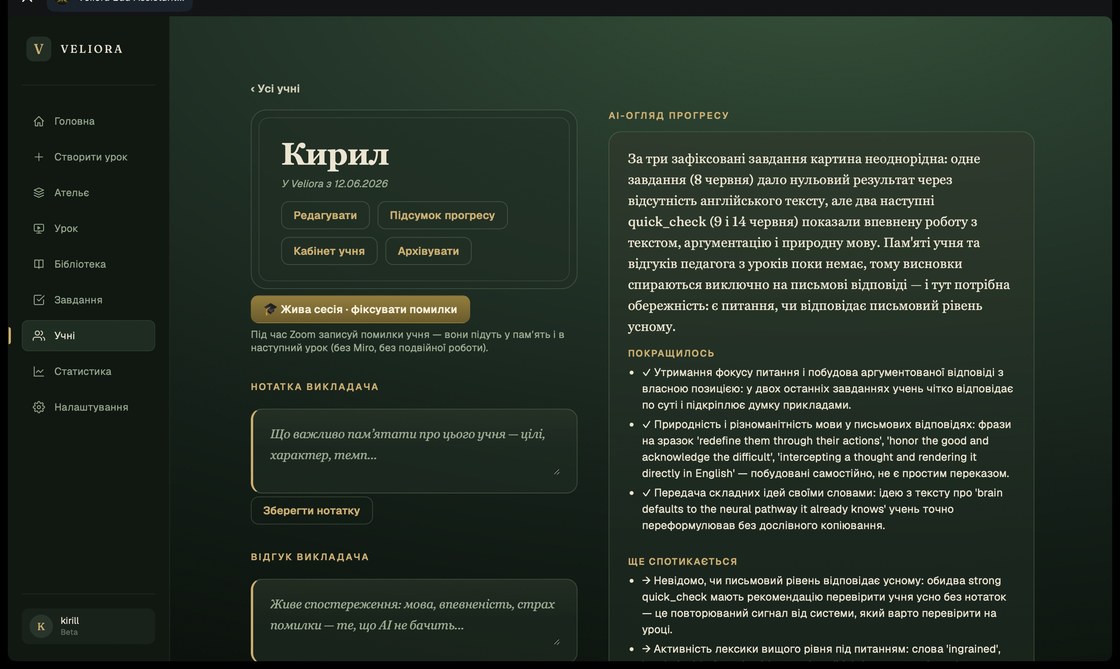Image resolution: width=1120 pixels, height=669 pixels.
Task: Click the screen icon beside Урок
Action: (x=39, y=228)
